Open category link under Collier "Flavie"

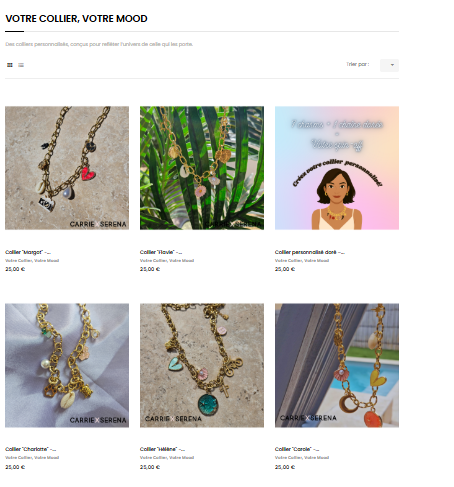point(167,260)
